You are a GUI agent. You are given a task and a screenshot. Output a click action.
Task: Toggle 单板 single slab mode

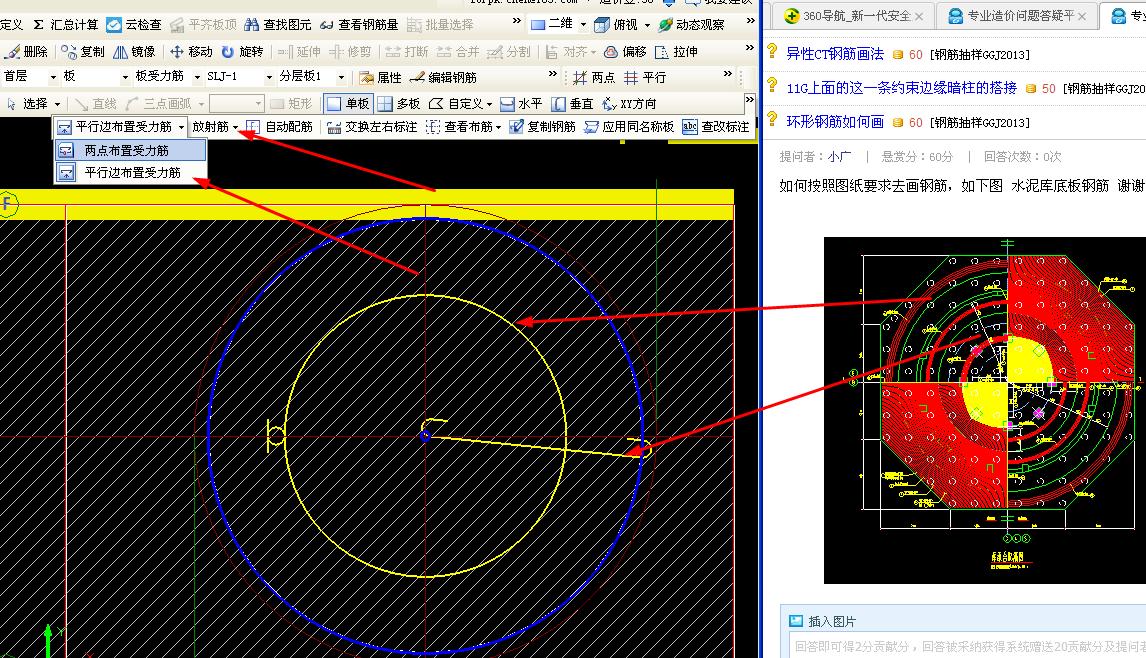coord(348,104)
